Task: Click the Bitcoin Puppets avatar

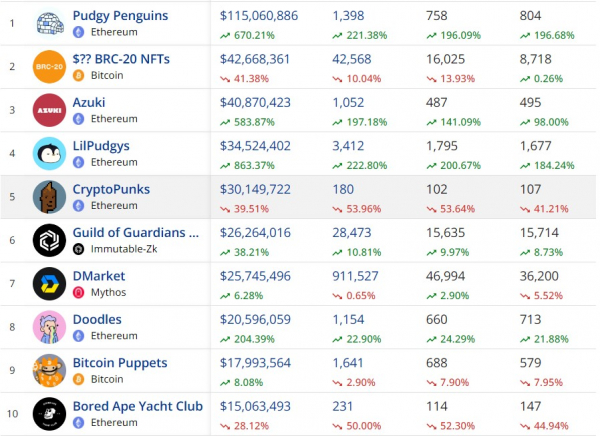Action: coord(50,371)
